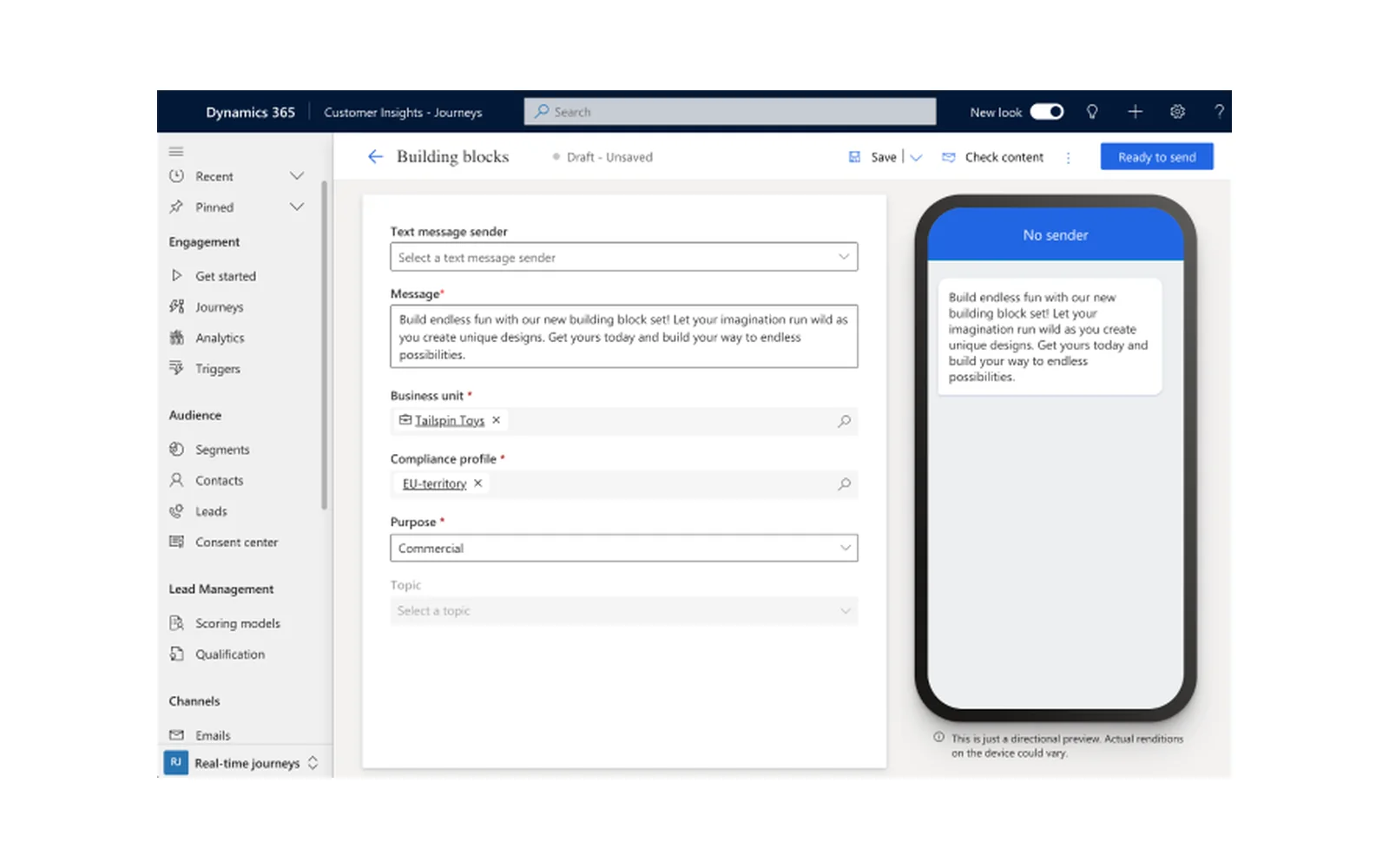Remove Tailspin Toys from Business unit

(x=497, y=420)
